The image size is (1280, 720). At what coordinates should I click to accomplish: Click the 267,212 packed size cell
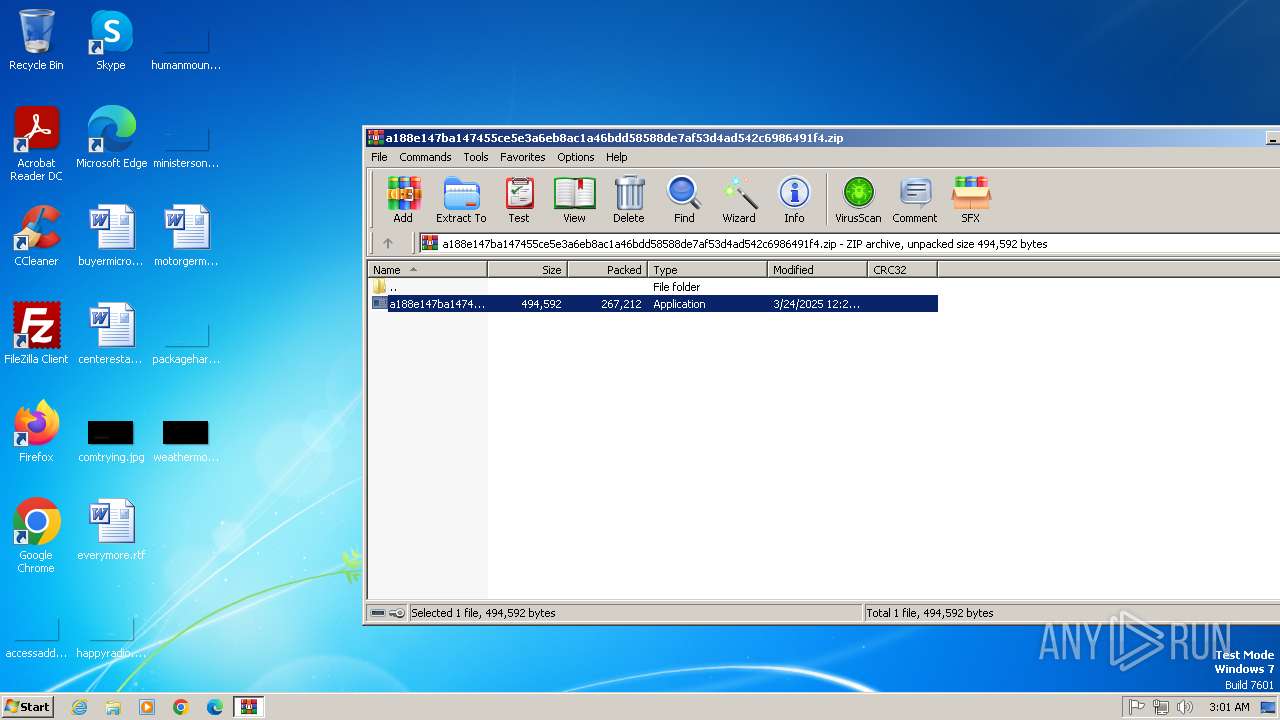click(x=621, y=304)
